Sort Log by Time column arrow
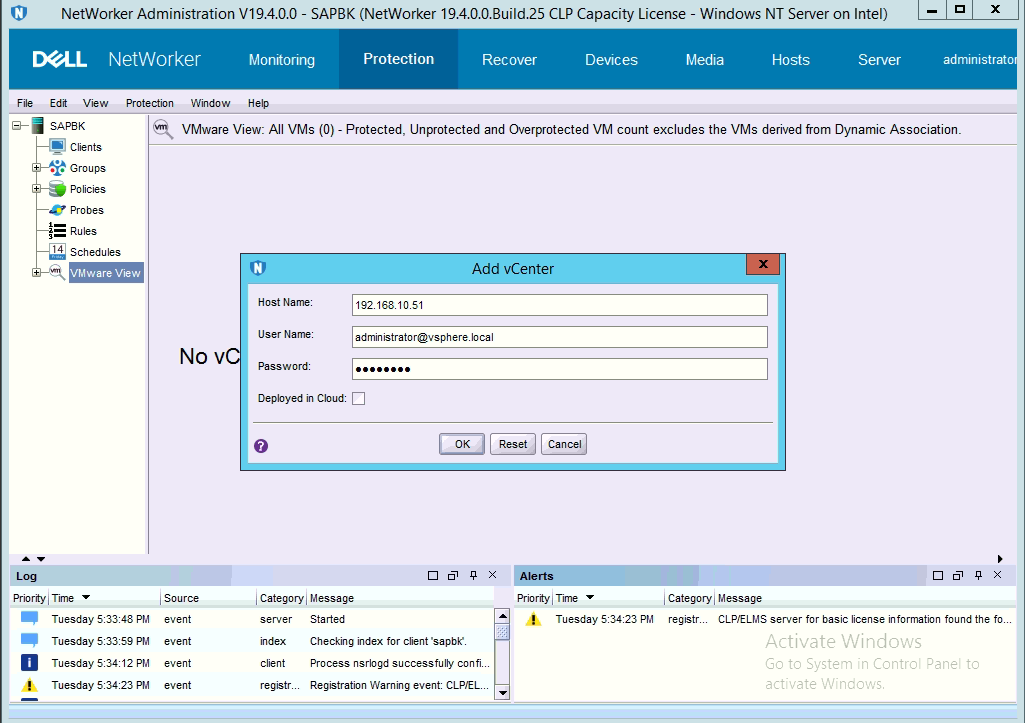 pyautogui.click(x=86, y=598)
